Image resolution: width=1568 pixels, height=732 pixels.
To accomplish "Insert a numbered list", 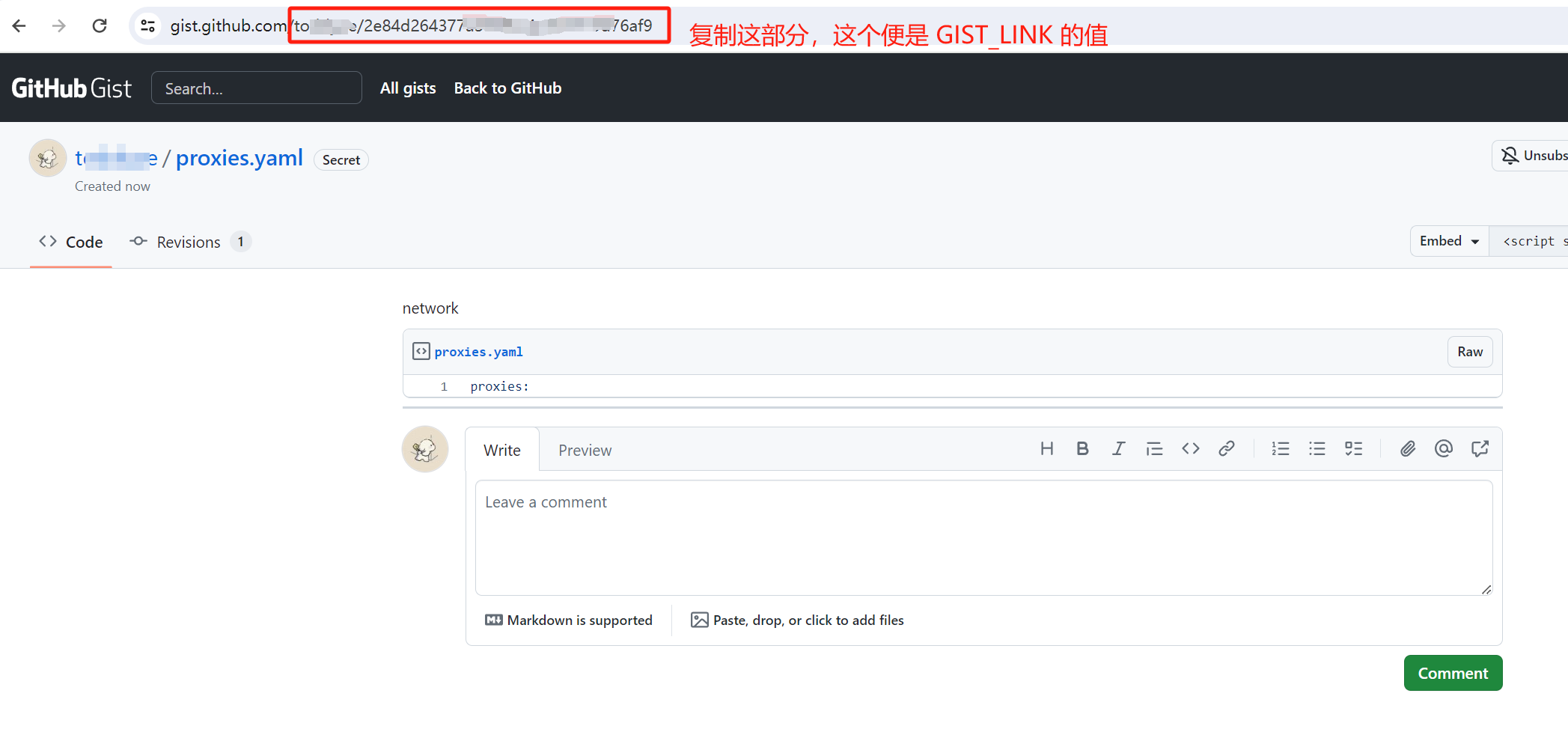I will point(1281,448).
